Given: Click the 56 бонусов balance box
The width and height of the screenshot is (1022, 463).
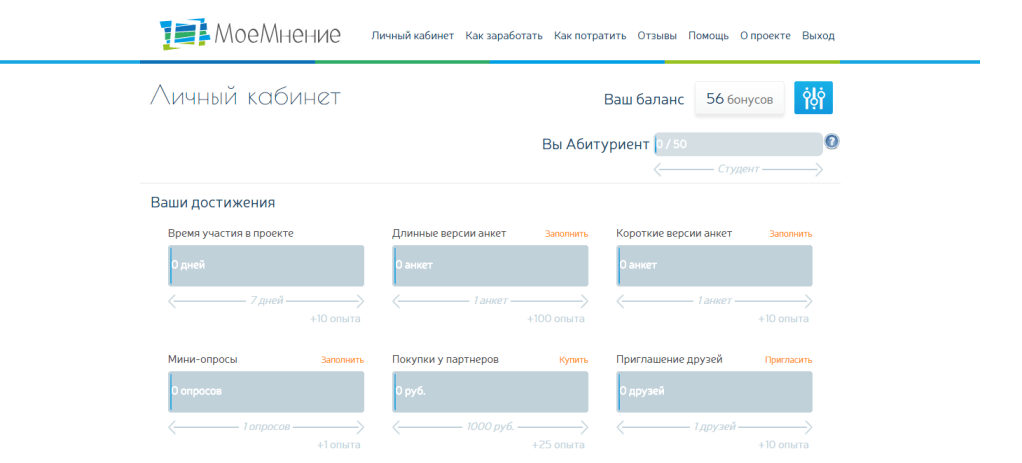Looking at the screenshot, I should (739, 99).
